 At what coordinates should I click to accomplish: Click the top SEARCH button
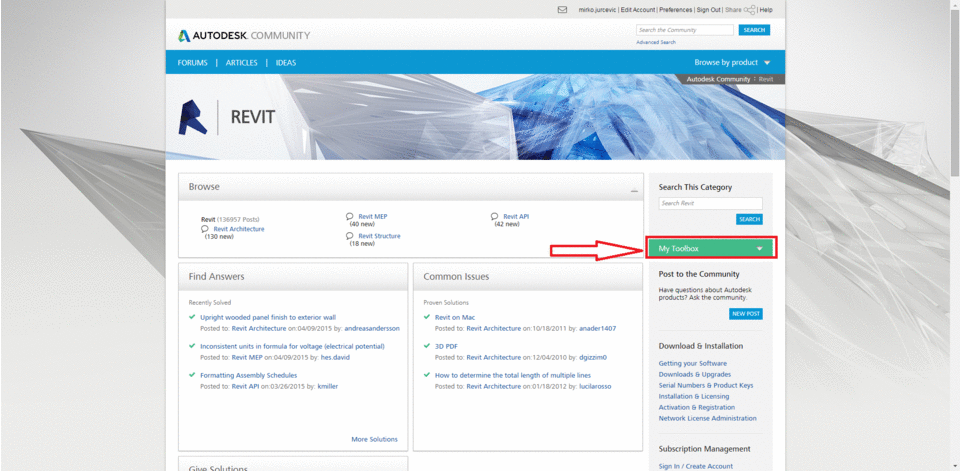pyautogui.click(x=754, y=30)
